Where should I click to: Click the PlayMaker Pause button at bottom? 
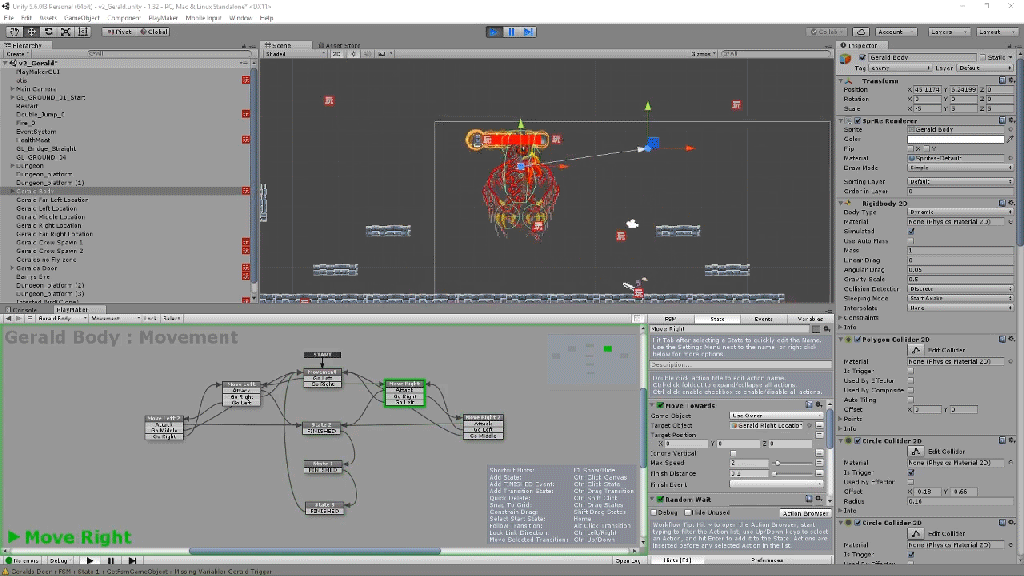point(111,560)
